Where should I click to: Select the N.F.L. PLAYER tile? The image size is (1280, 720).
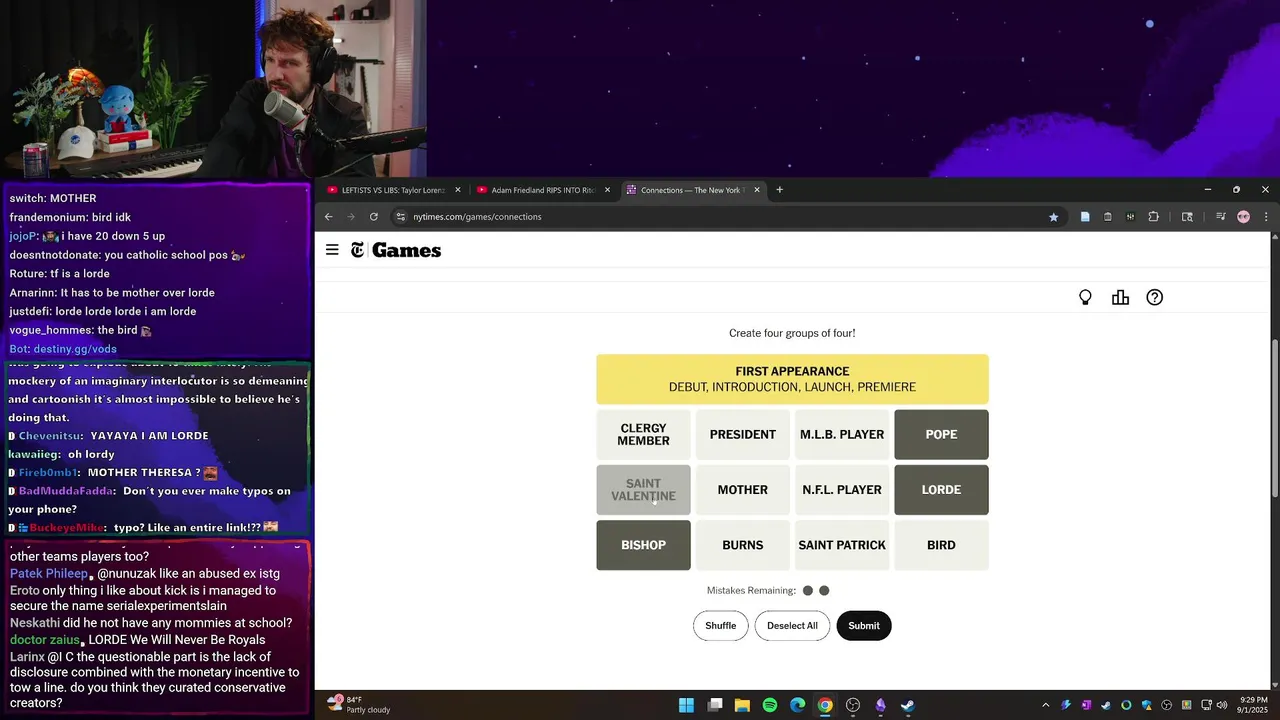842,490
